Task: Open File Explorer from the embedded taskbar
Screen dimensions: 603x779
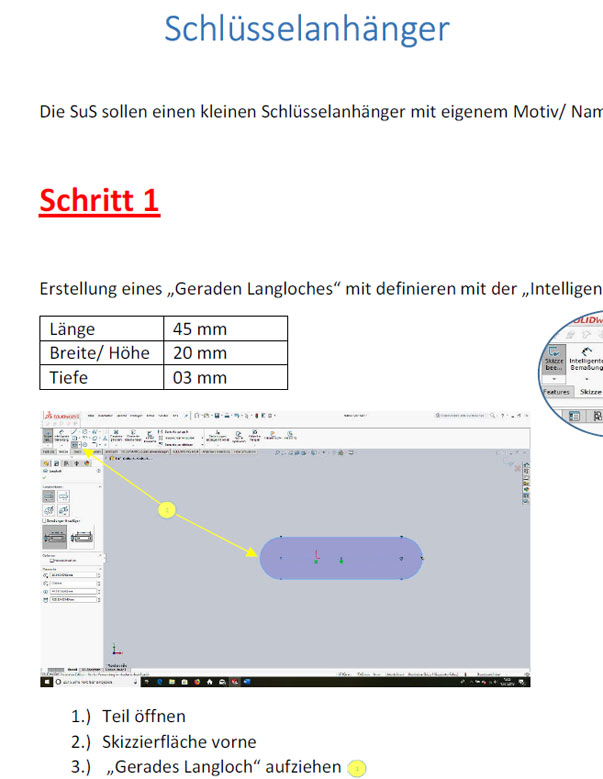Action: 172,682
